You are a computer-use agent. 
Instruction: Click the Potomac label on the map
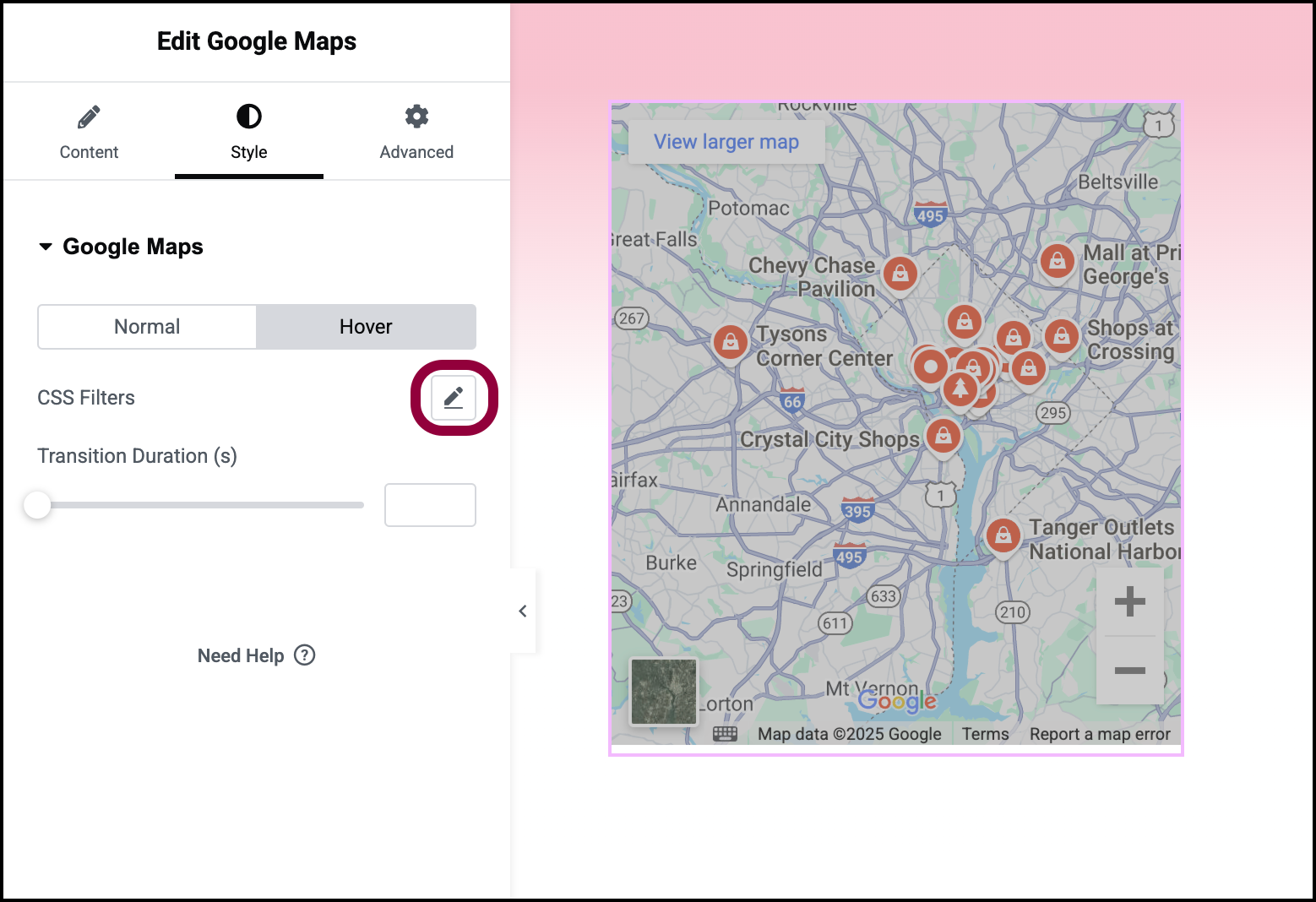[x=748, y=208]
